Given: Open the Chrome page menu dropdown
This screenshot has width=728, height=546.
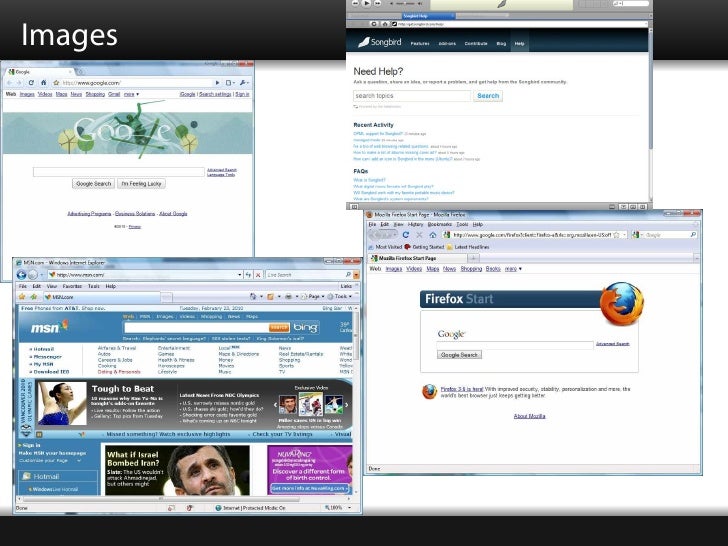Looking at the screenshot, I should pyautogui.click(x=230, y=83).
